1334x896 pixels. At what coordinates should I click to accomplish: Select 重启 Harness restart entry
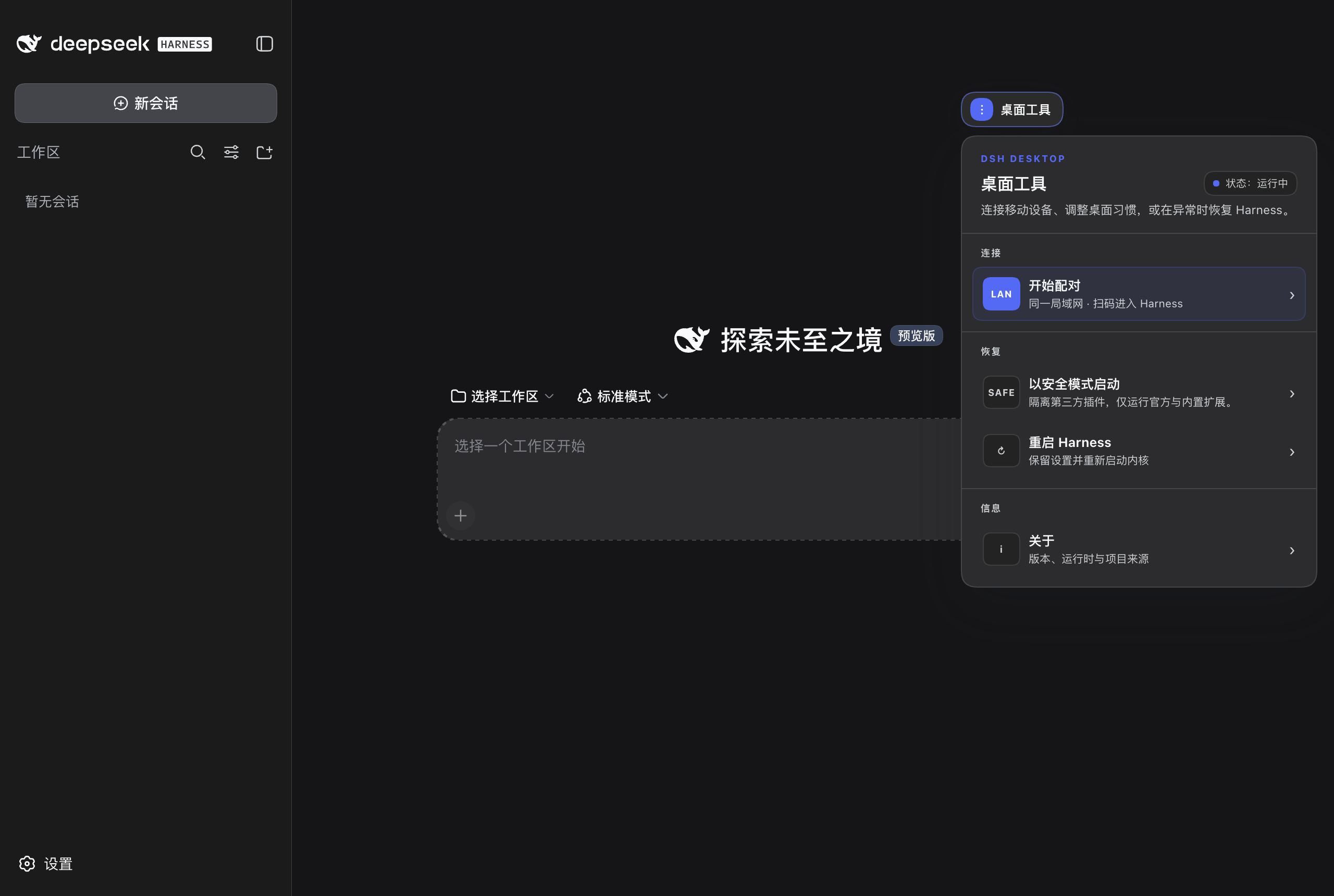1139,451
